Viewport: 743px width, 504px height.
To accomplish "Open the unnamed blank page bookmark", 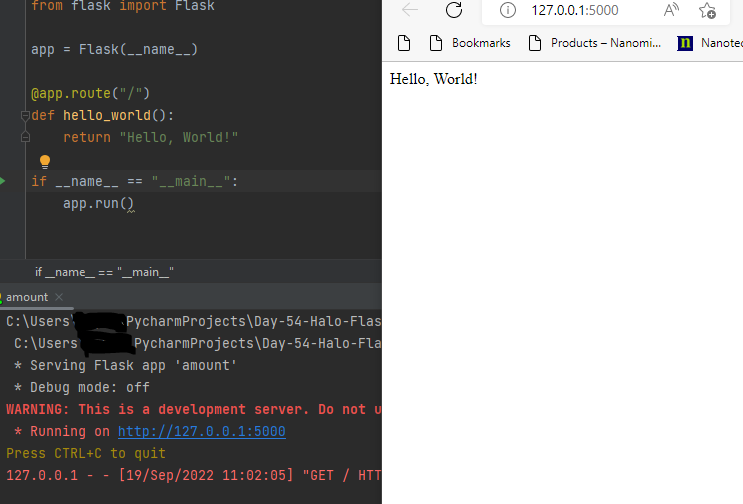I will point(404,43).
